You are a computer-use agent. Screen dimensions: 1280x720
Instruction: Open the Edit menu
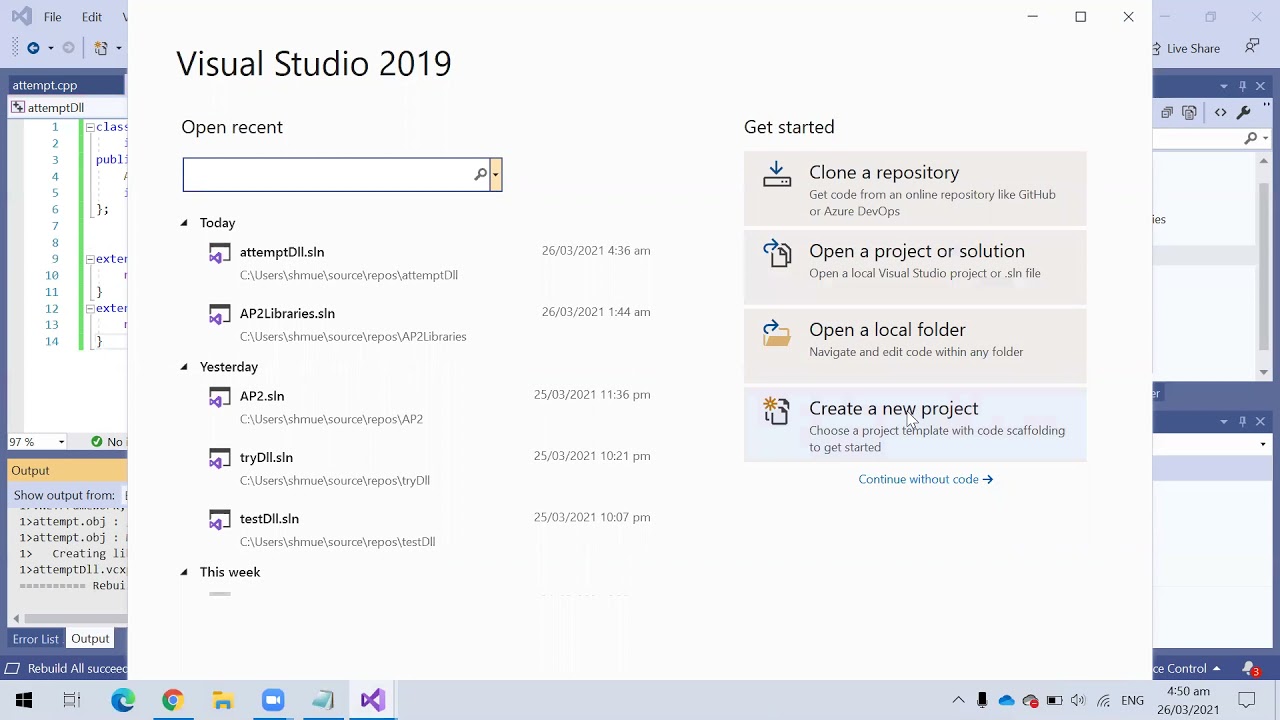[x=92, y=17]
